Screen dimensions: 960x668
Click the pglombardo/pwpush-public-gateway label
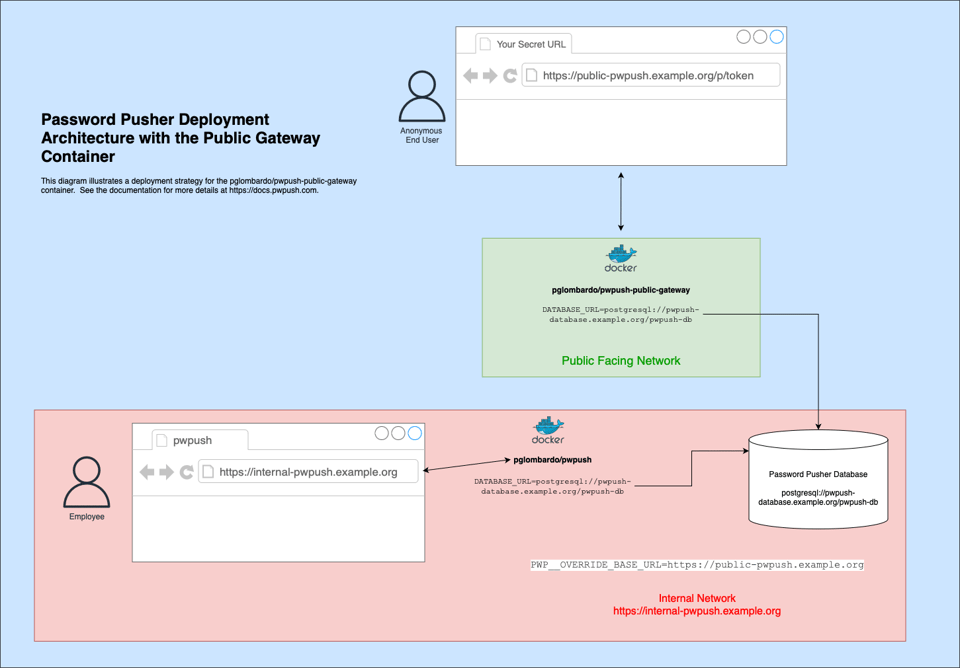(x=620, y=290)
